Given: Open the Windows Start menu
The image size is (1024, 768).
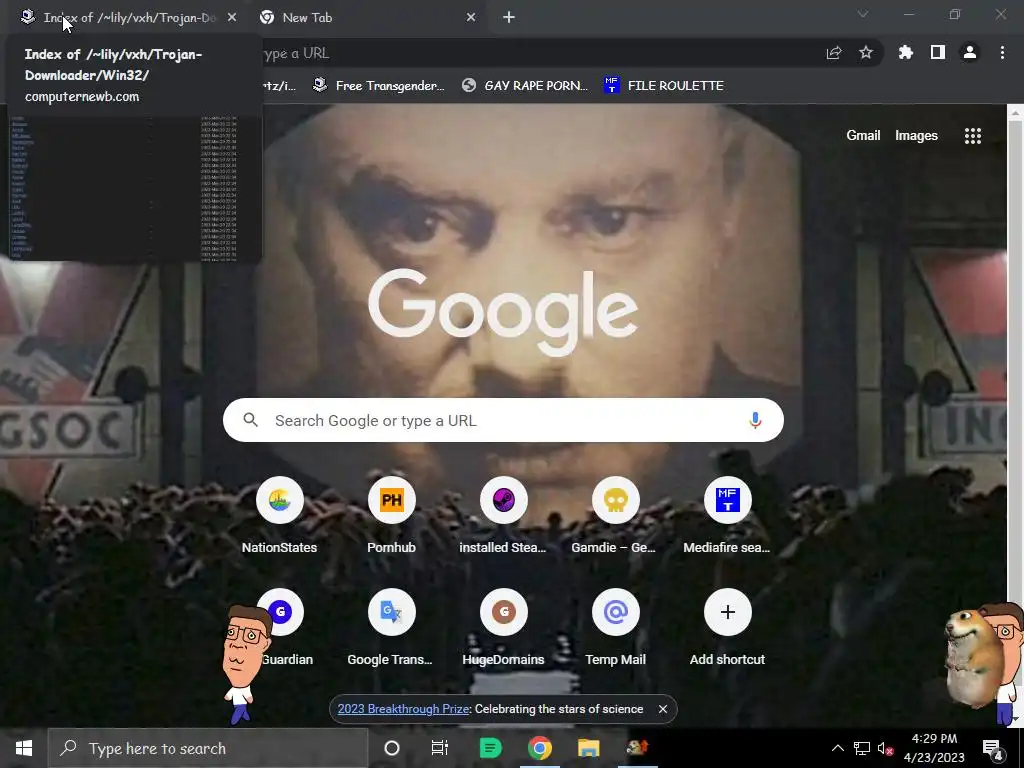Looking at the screenshot, I should [24, 748].
